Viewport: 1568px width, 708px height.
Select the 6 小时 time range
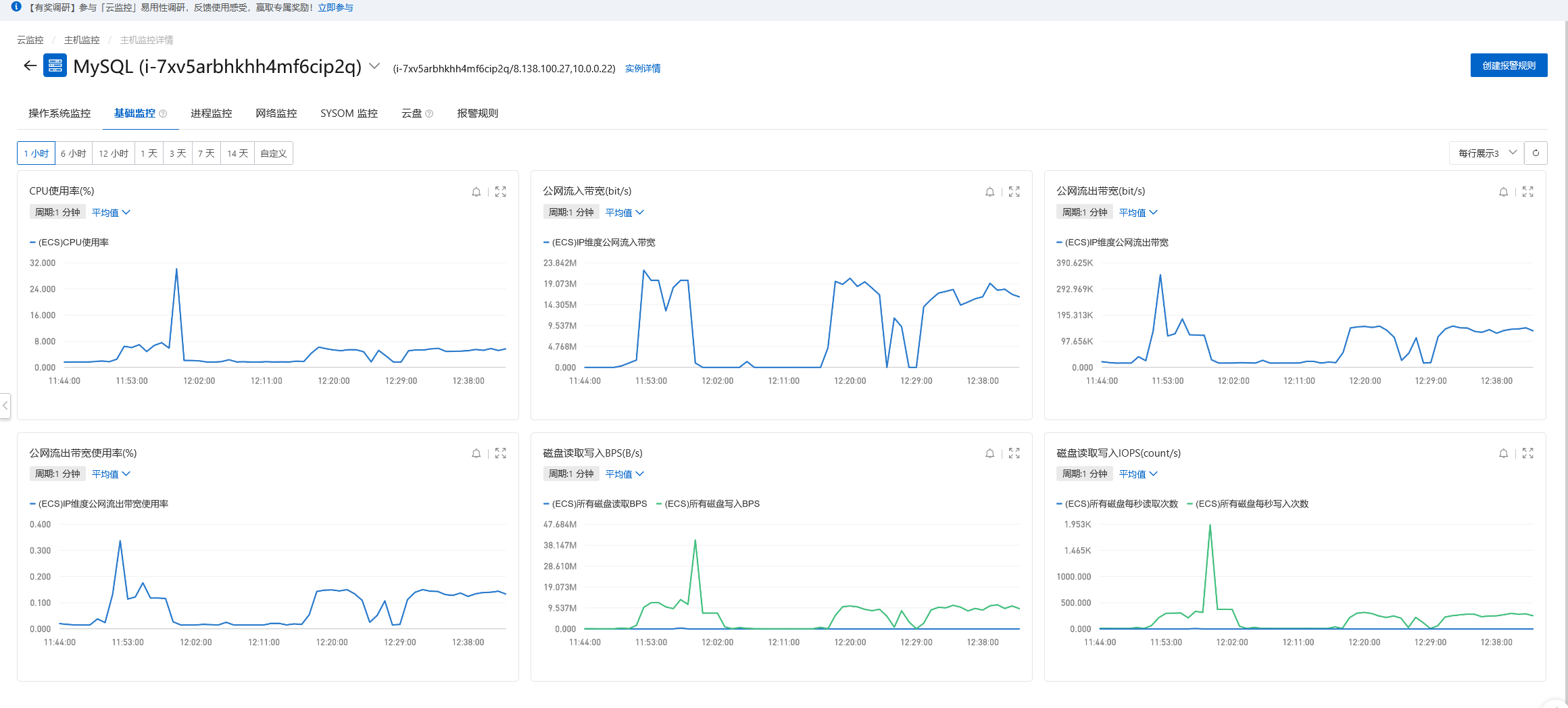click(74, 153)
